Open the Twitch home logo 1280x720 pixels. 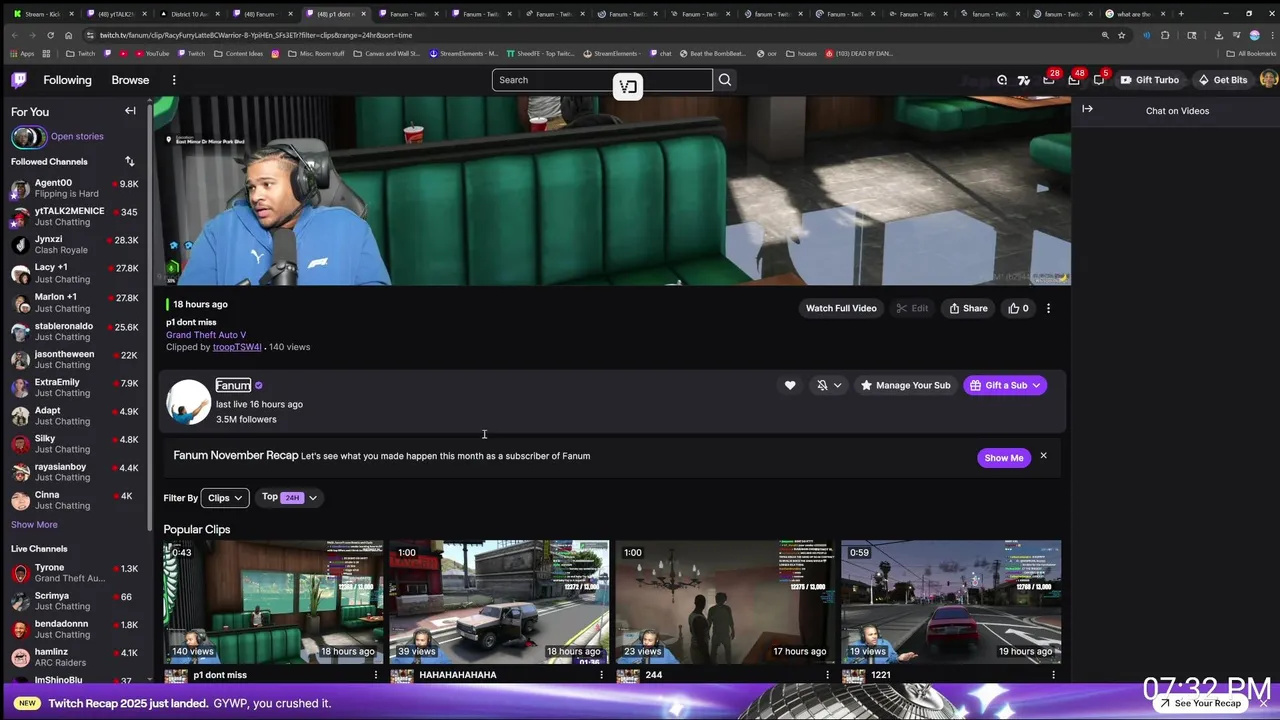(x=19, y=80)
